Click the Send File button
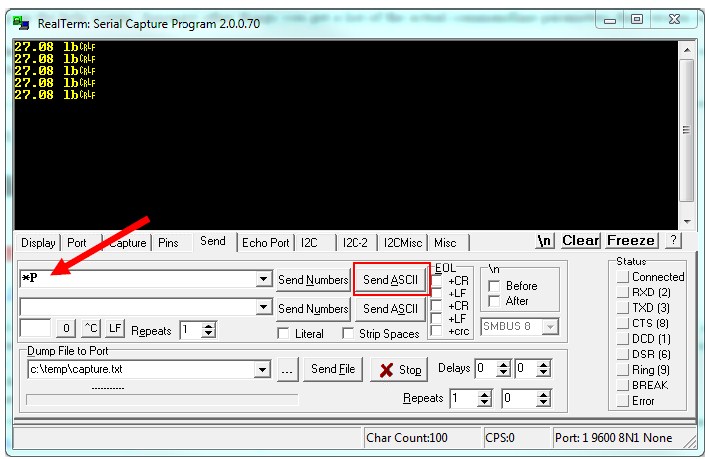The height and width of the screenshot is (459, 705). pyautogui.click(x=333, y=370)
